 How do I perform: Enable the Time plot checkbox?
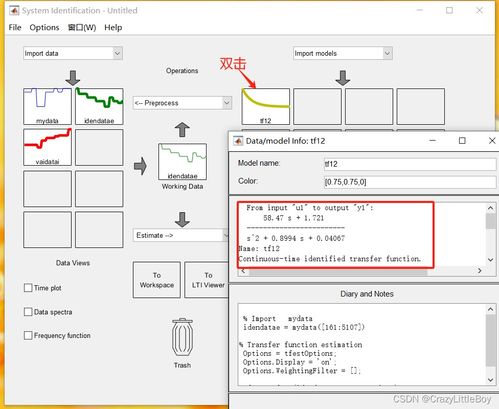click(x=28, y=288)
